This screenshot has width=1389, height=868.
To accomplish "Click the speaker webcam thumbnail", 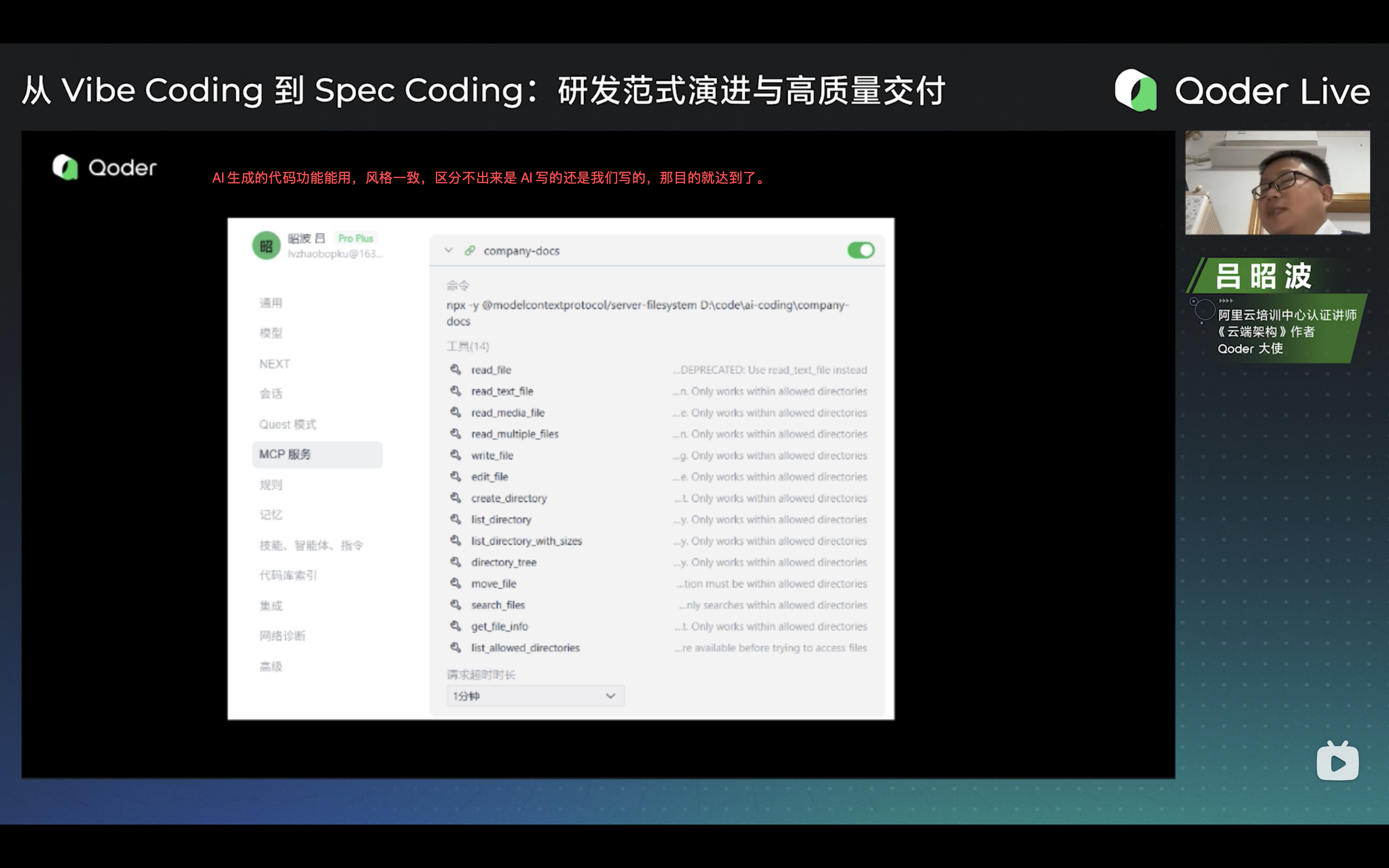I will click(x=1277, y=183).
